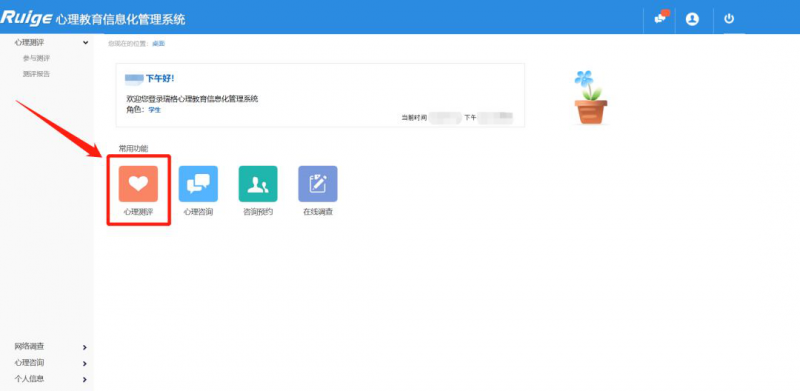Screen dimensions: 800x391
Task: Click the 学生 role link
Action: tap(155, 110)
